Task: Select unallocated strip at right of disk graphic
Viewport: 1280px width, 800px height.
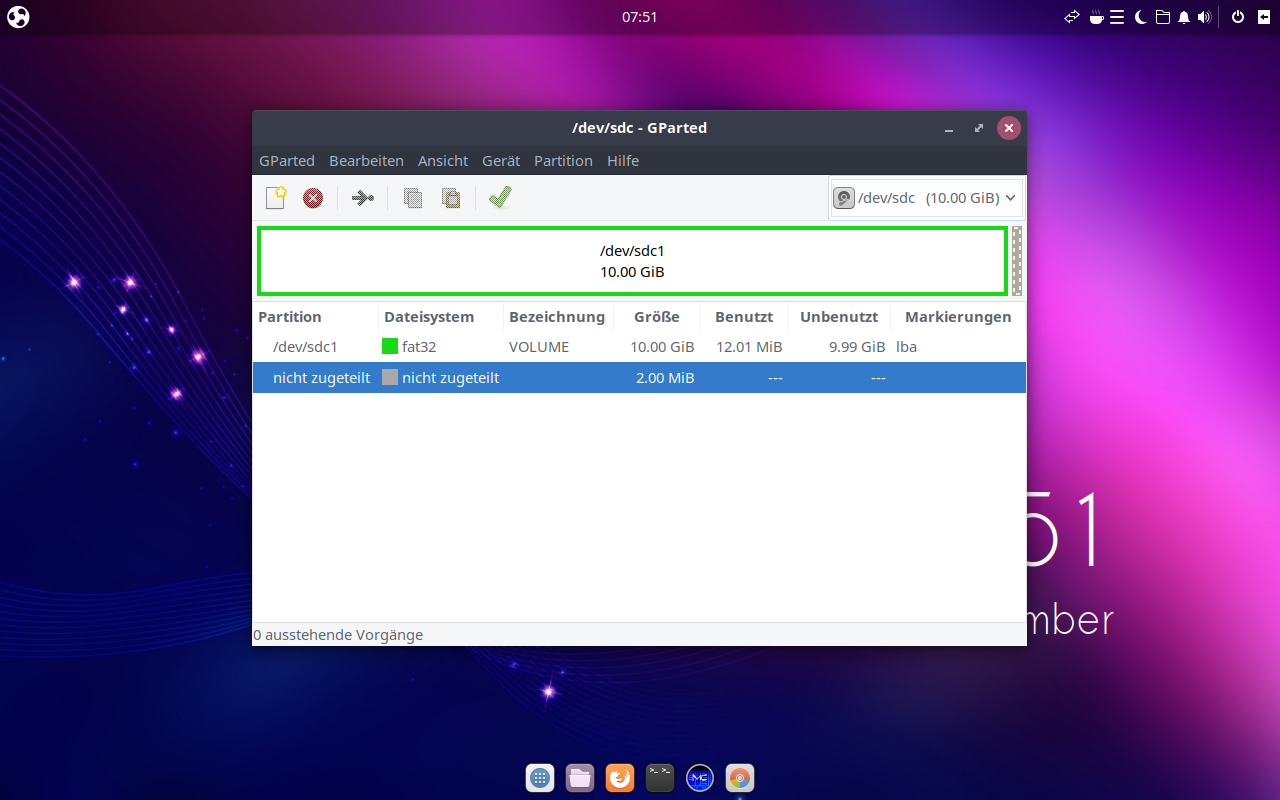Action: click(1017, 261)
